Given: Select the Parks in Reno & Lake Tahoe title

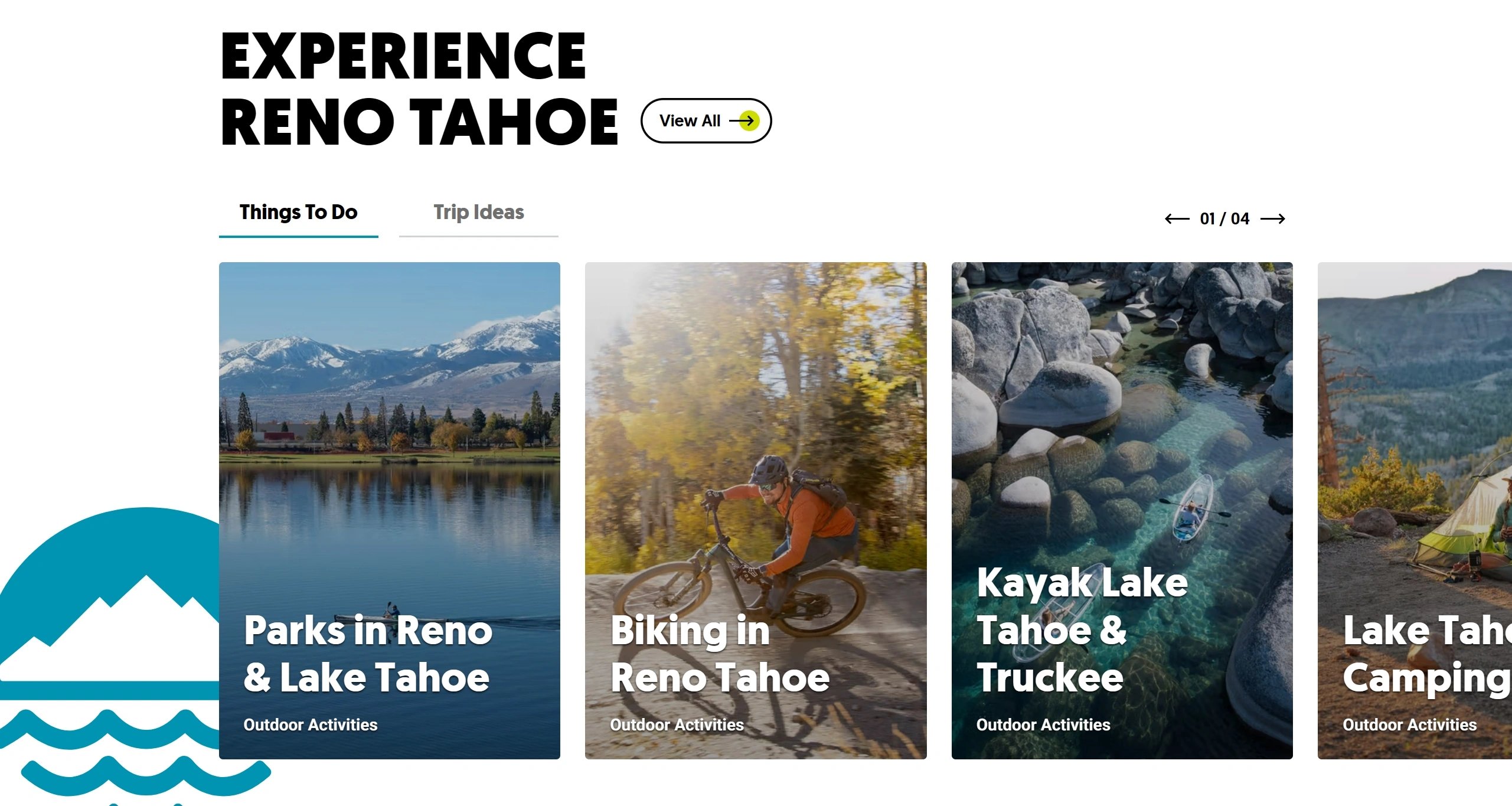Looking at the screenshot, I should click(368, 654).
